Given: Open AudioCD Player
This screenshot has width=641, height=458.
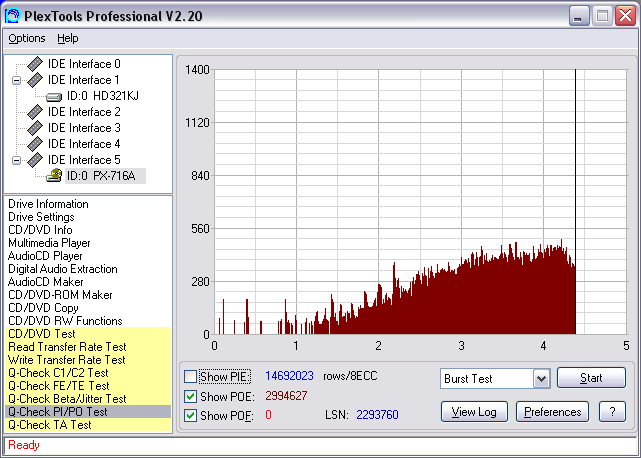Looking at the screenshot, I should 45,256.
